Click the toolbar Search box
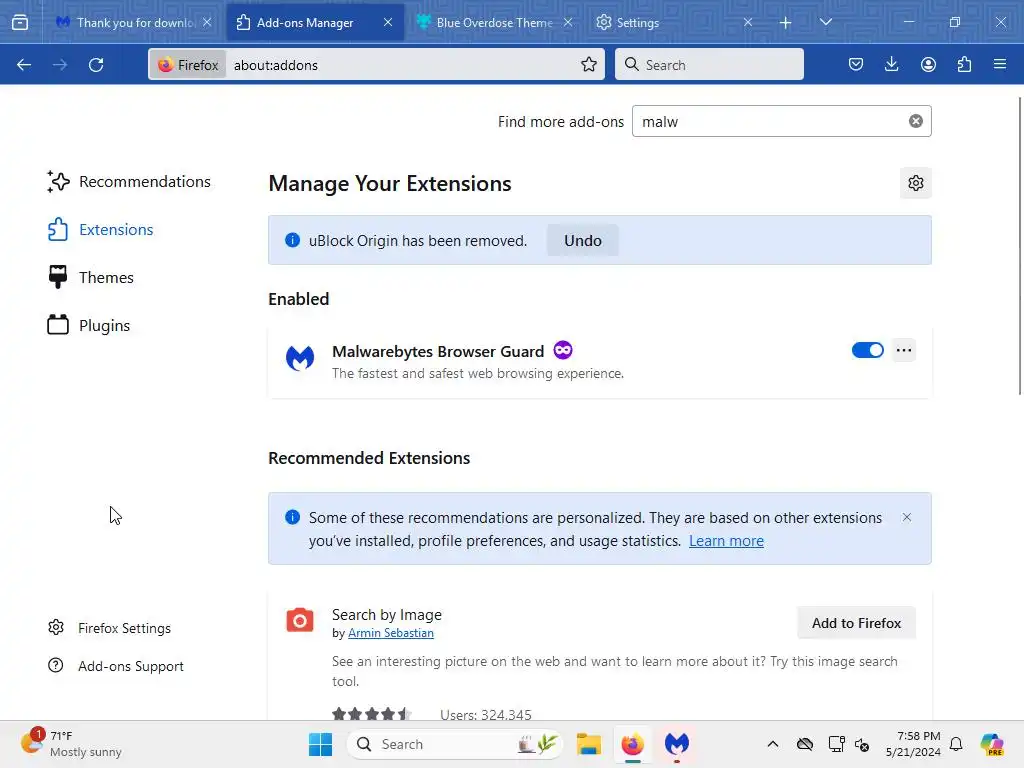The image size is (1024, 768). pyautogui.click(x=709, y=64)
